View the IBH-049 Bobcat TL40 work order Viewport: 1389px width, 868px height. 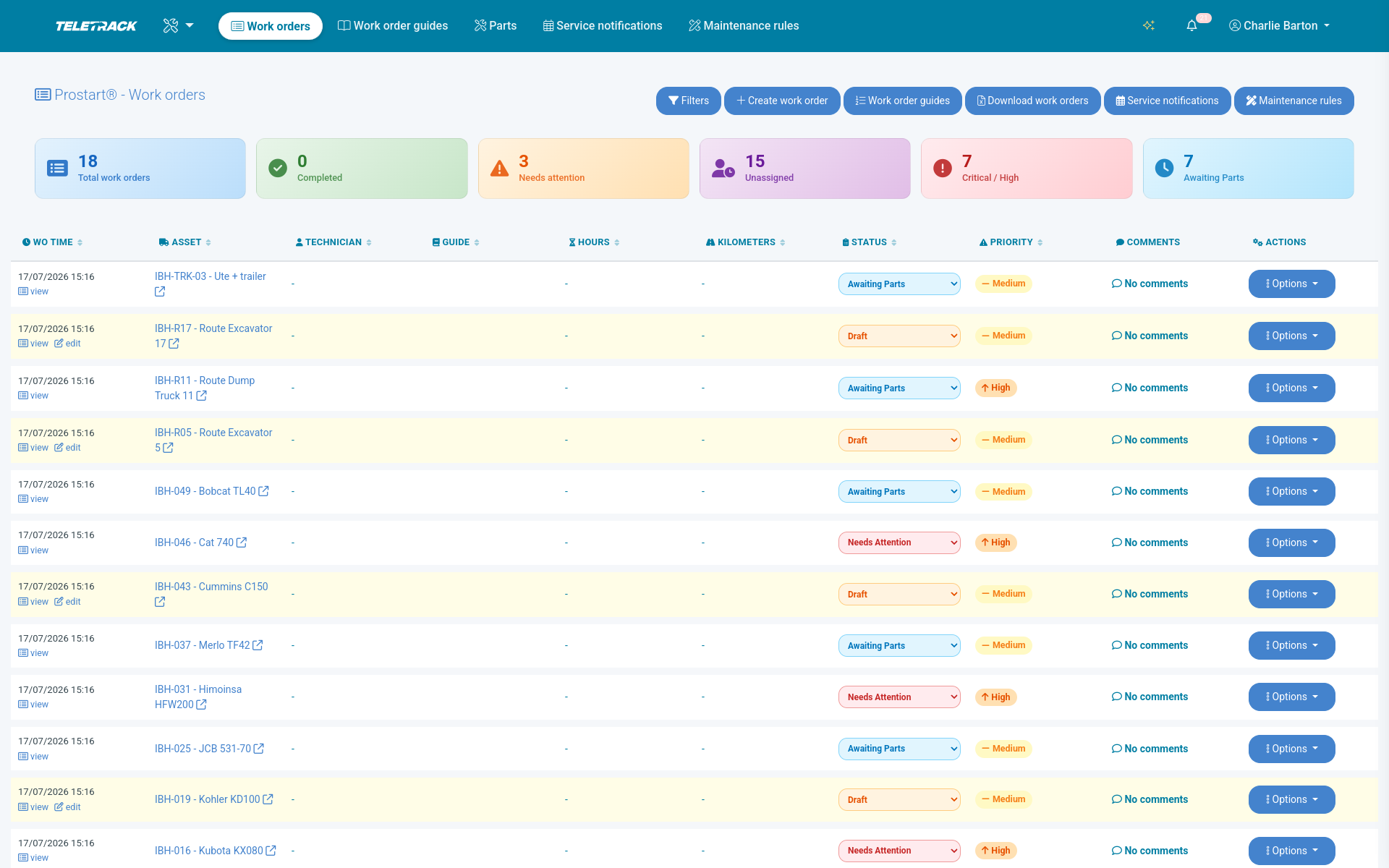[33, 499]
